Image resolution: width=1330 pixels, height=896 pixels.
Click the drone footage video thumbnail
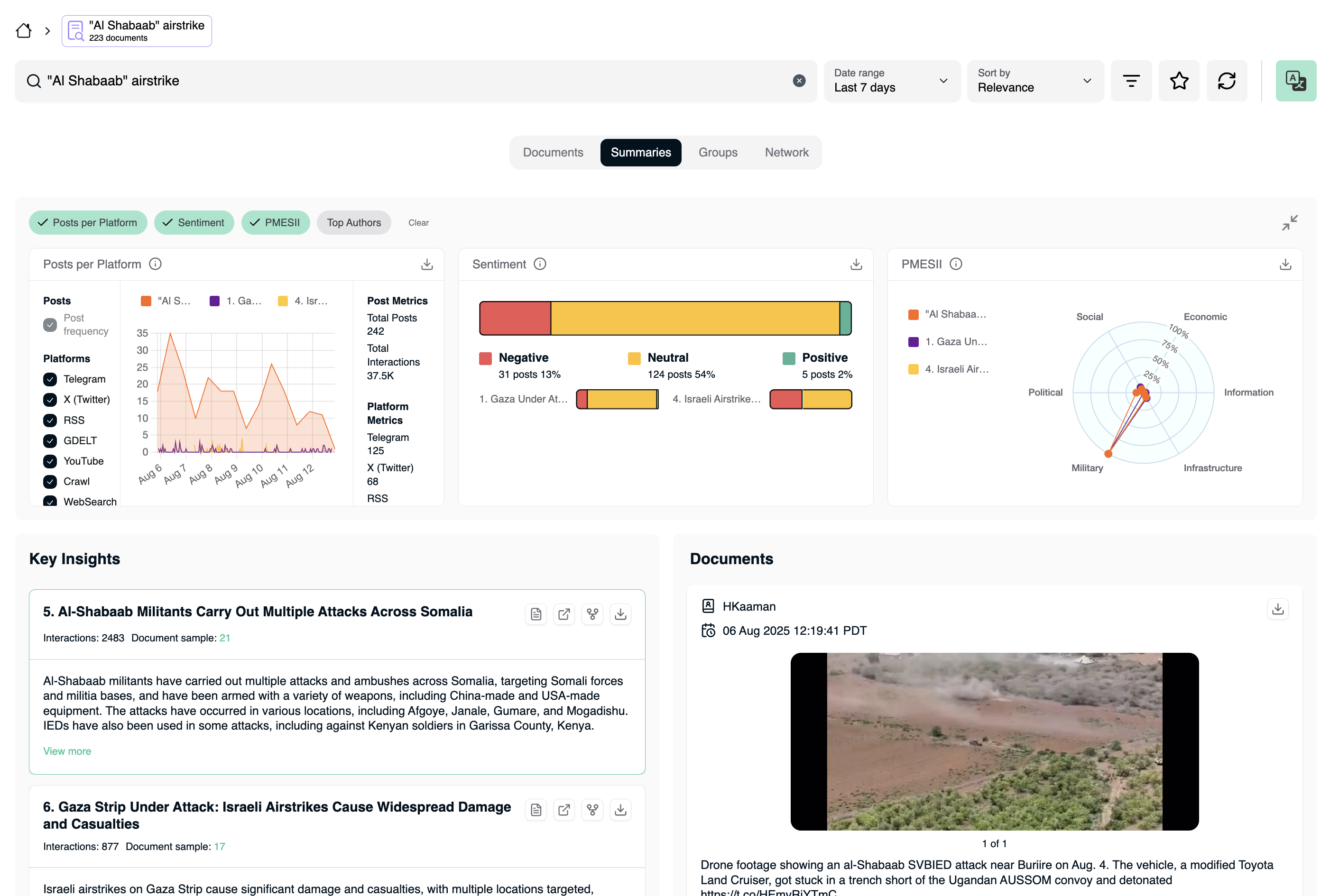click(994, 741)
